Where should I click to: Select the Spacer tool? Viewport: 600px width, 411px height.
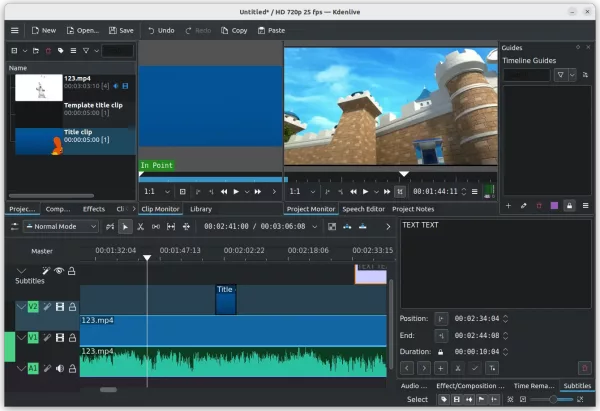(x=156, y=227)
